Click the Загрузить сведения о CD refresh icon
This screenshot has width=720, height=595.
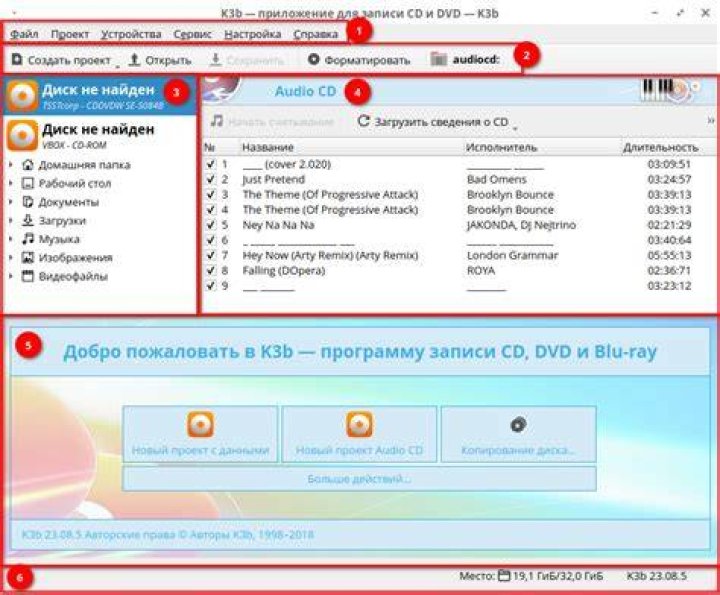pyautogui.click(x=364, y=121)
